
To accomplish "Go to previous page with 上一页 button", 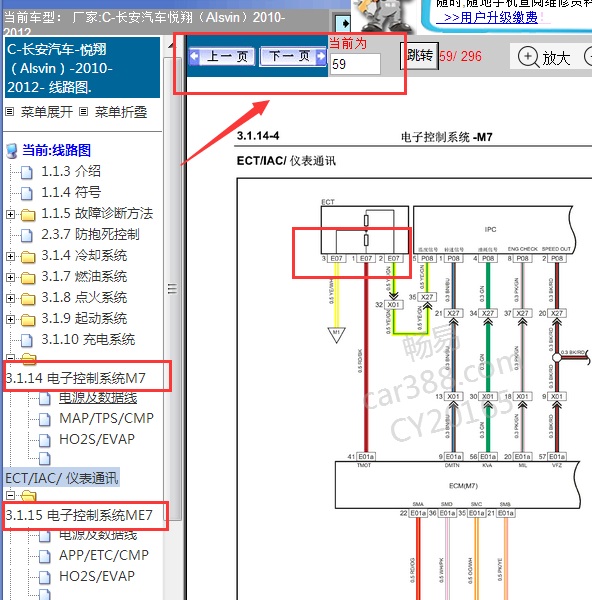I will (222, 57).
